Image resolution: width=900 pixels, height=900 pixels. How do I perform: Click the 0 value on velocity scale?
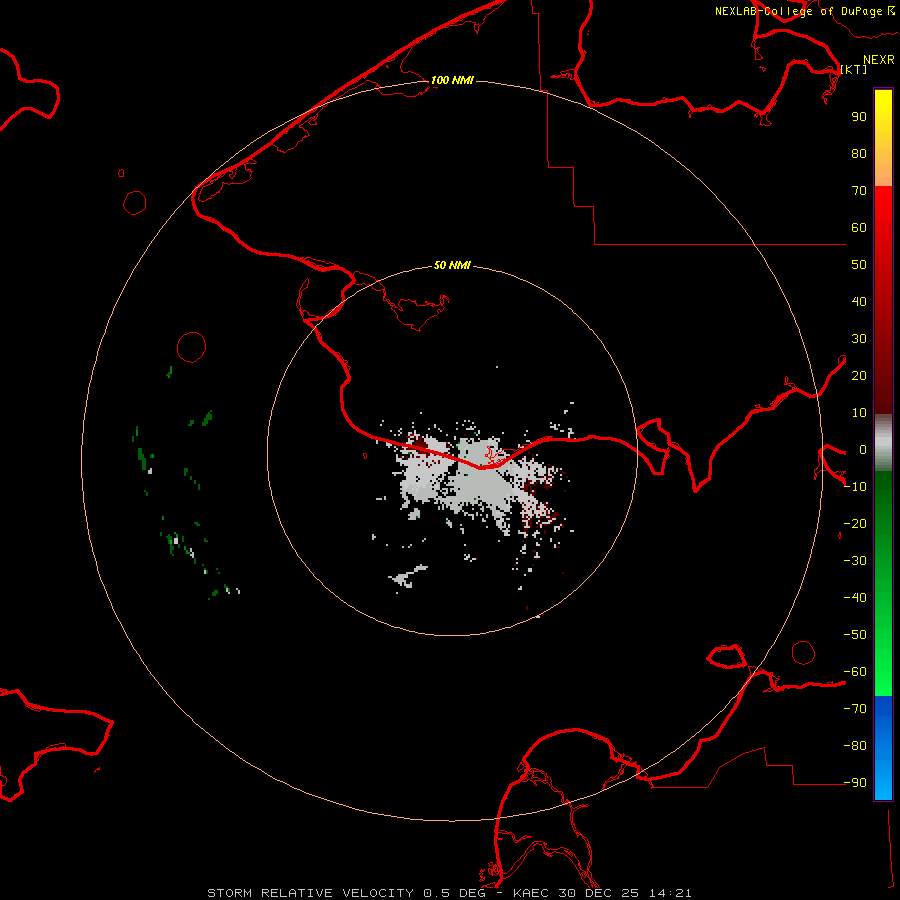tap(863, 450)
